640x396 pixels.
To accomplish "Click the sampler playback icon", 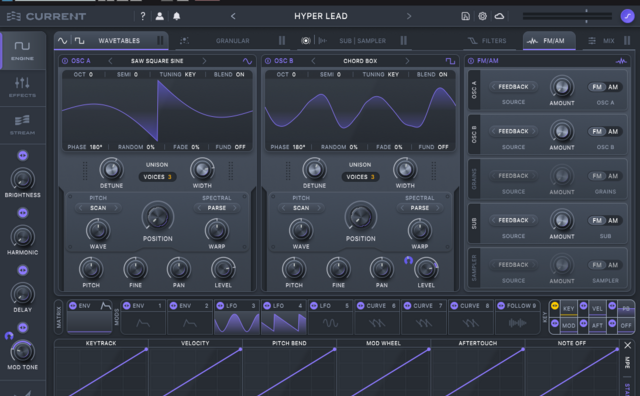I will [x=323, y=40].
